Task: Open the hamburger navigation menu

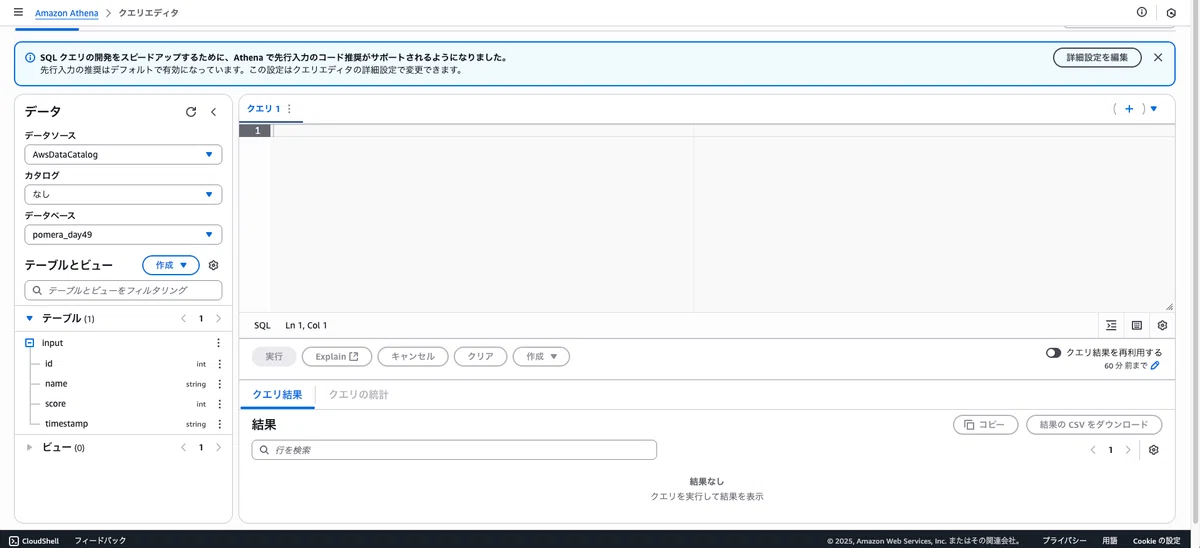Action: point(18,13)
